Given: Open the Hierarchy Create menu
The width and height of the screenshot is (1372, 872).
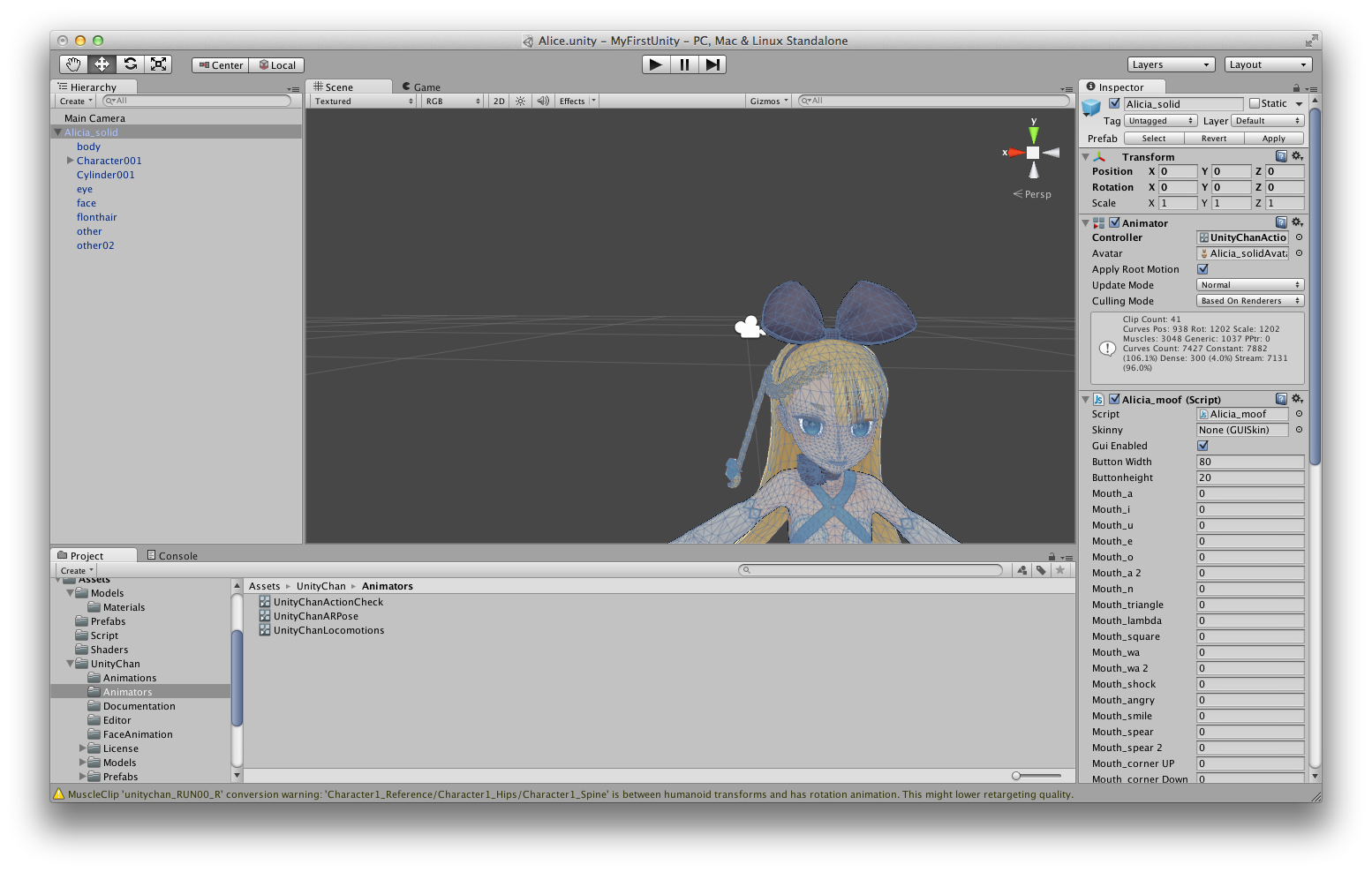Looking at the screenshot, I should click(76, 101).
